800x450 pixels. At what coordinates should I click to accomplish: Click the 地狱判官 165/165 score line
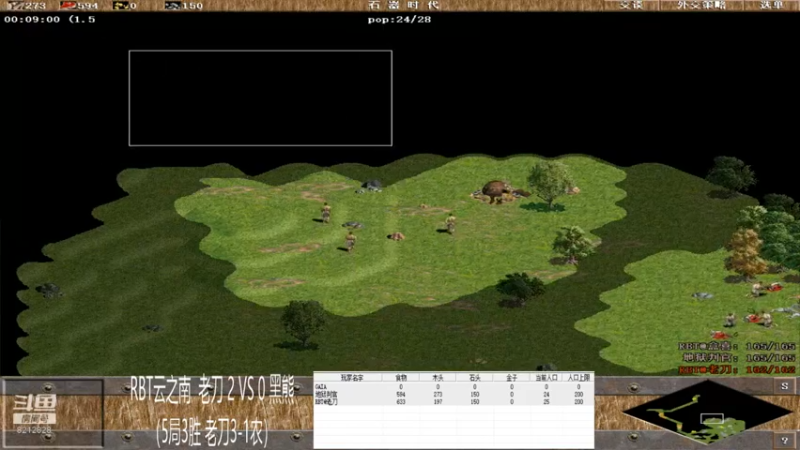click(739, 358)
